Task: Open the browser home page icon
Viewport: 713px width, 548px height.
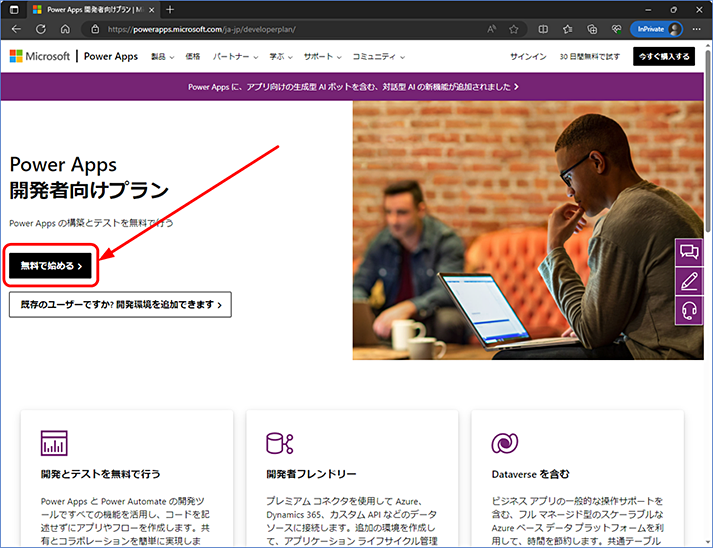Action: [65, 29]
